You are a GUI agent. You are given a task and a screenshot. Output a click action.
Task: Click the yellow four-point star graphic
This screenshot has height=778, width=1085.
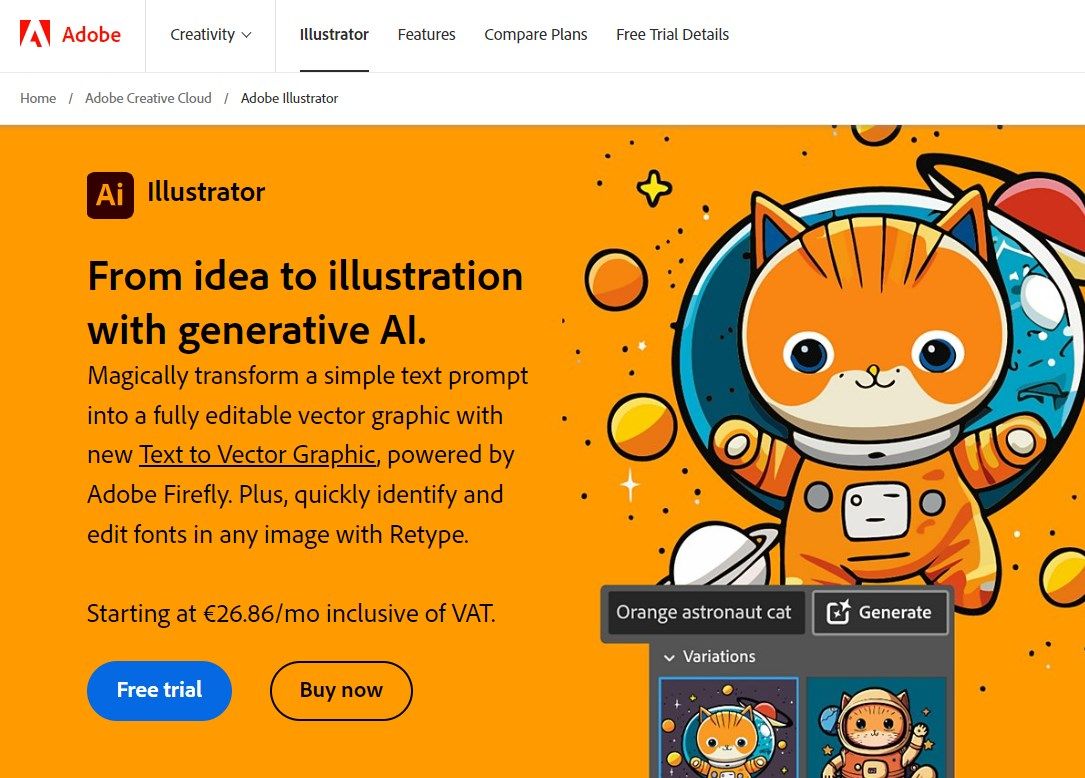coord(654,188)
